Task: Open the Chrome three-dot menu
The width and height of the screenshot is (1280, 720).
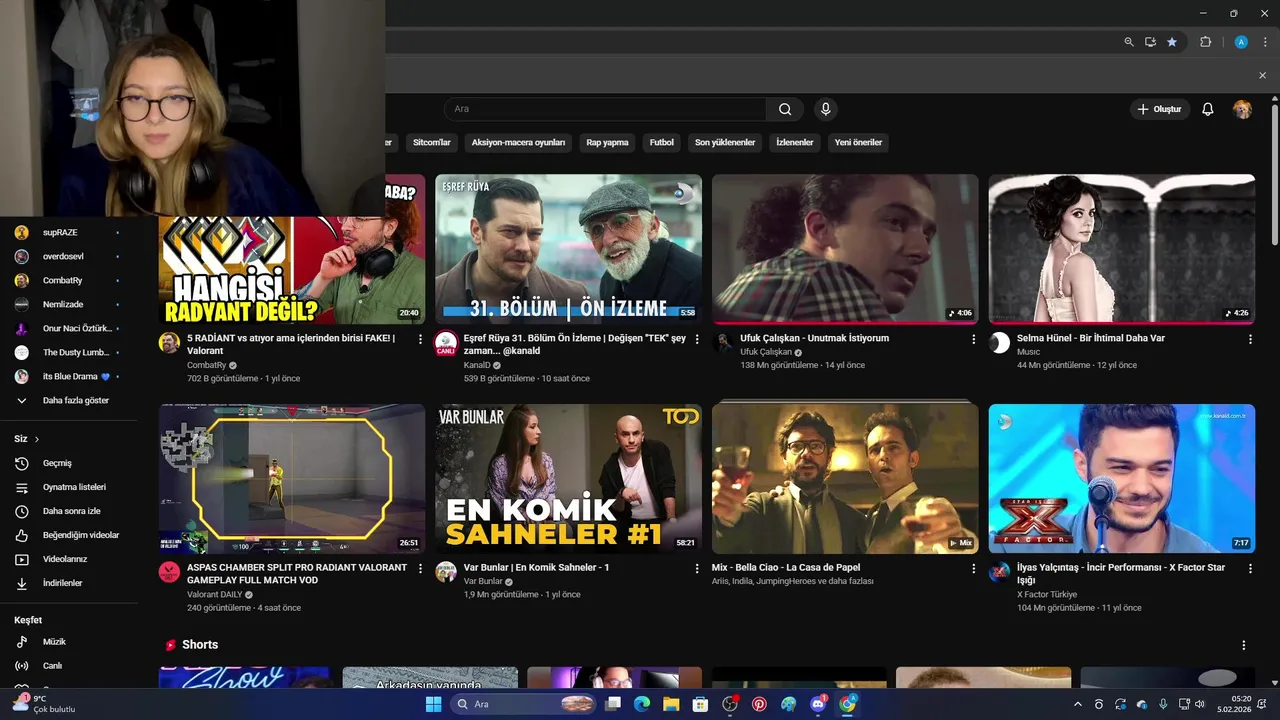Action: point(1265,42)
